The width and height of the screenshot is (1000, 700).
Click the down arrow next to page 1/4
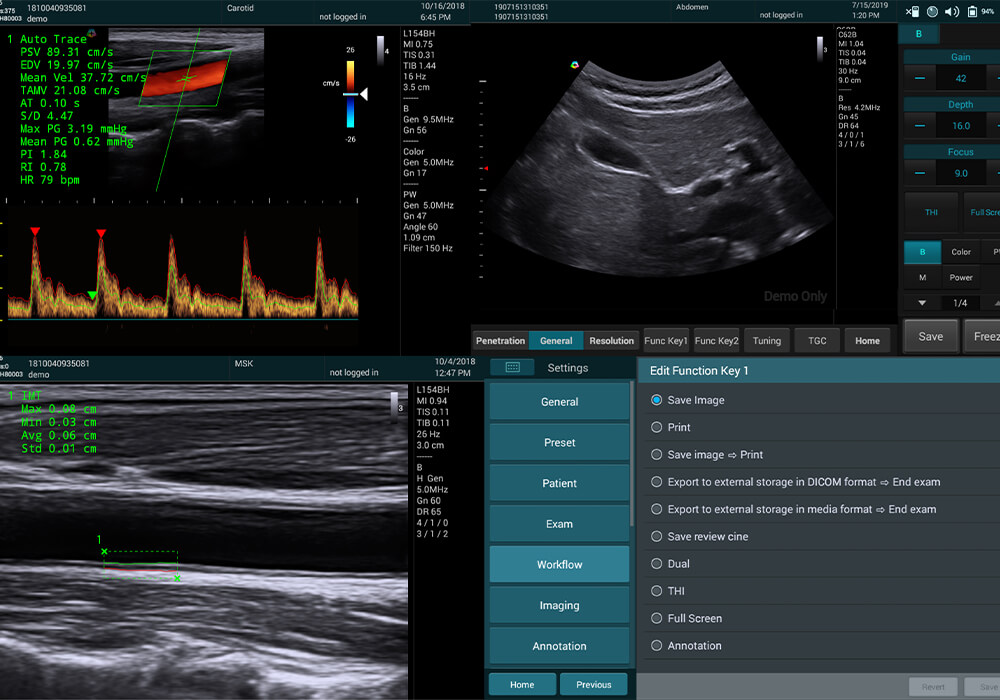pos(922,303)
